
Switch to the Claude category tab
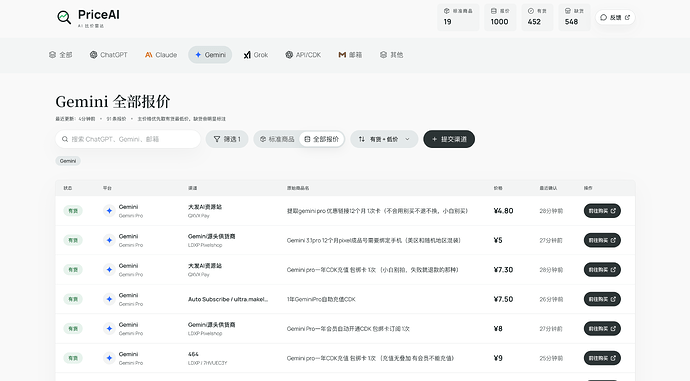161,55
